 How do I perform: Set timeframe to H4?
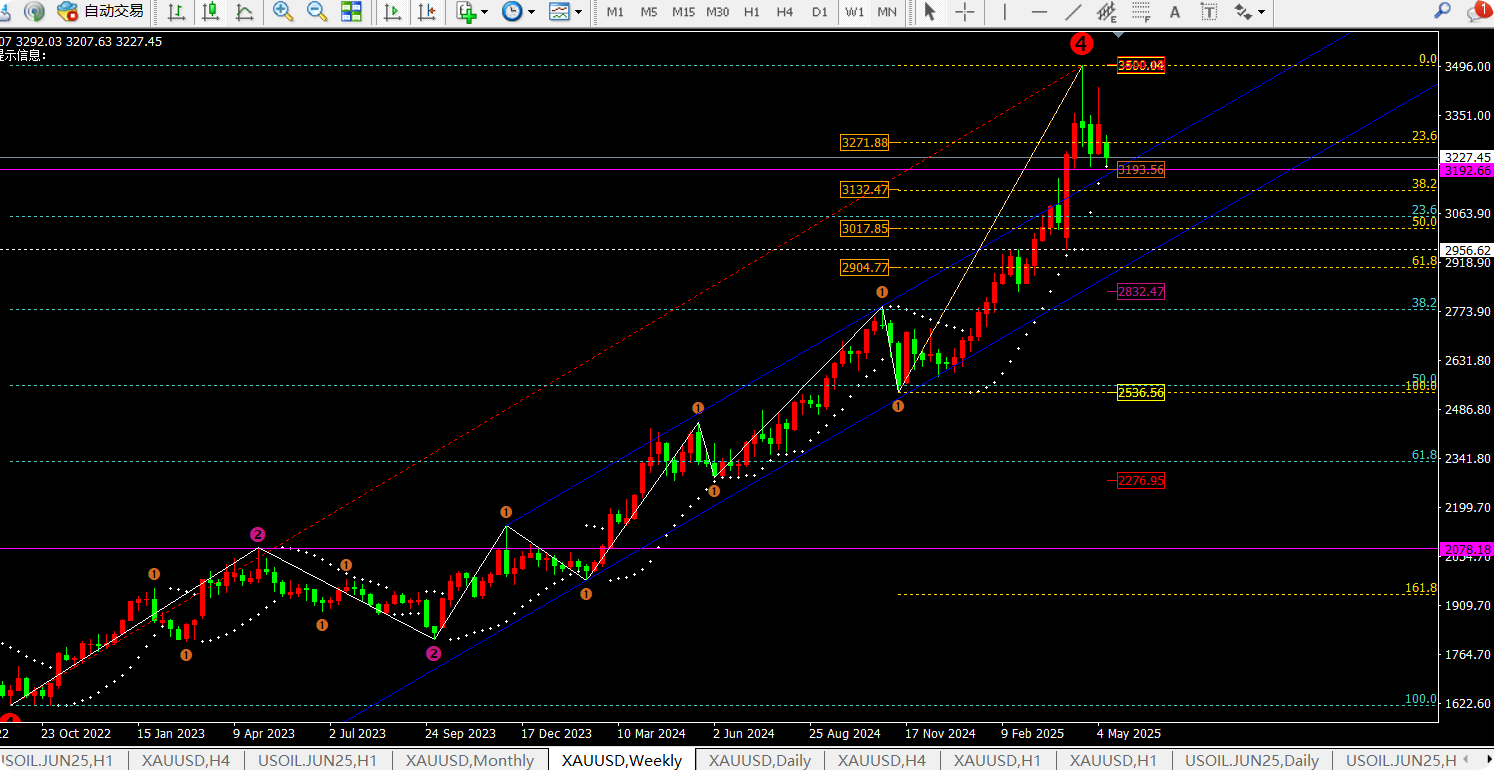pyautogui.click(x=785, y=12)
